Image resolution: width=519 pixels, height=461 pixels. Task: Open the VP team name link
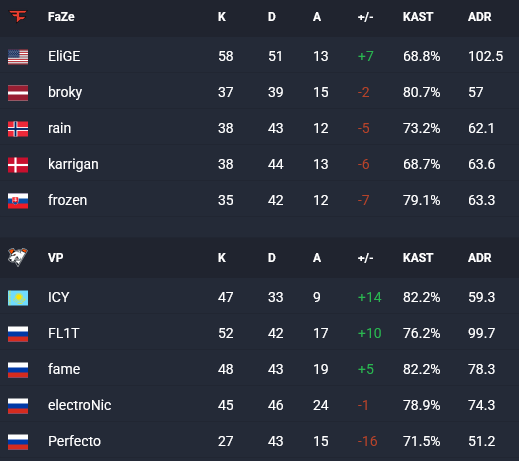coord(55,258)
